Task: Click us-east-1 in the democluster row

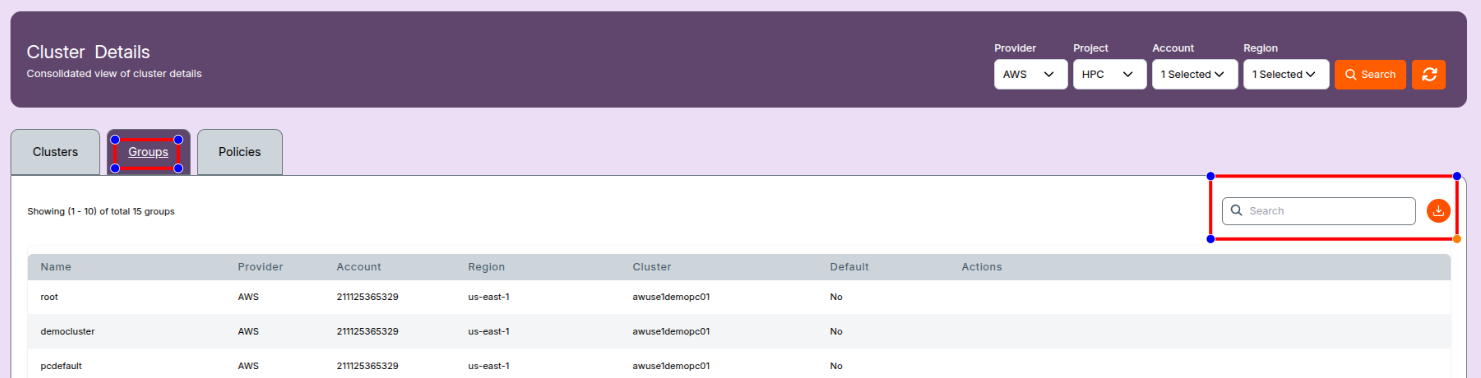Action: pyautogui.click(x=489, y=331)
